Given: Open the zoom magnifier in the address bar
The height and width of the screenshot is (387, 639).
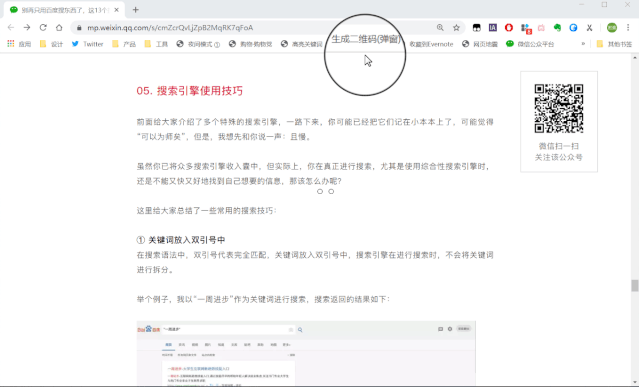Looking at the screenshot, I should 440,27.
